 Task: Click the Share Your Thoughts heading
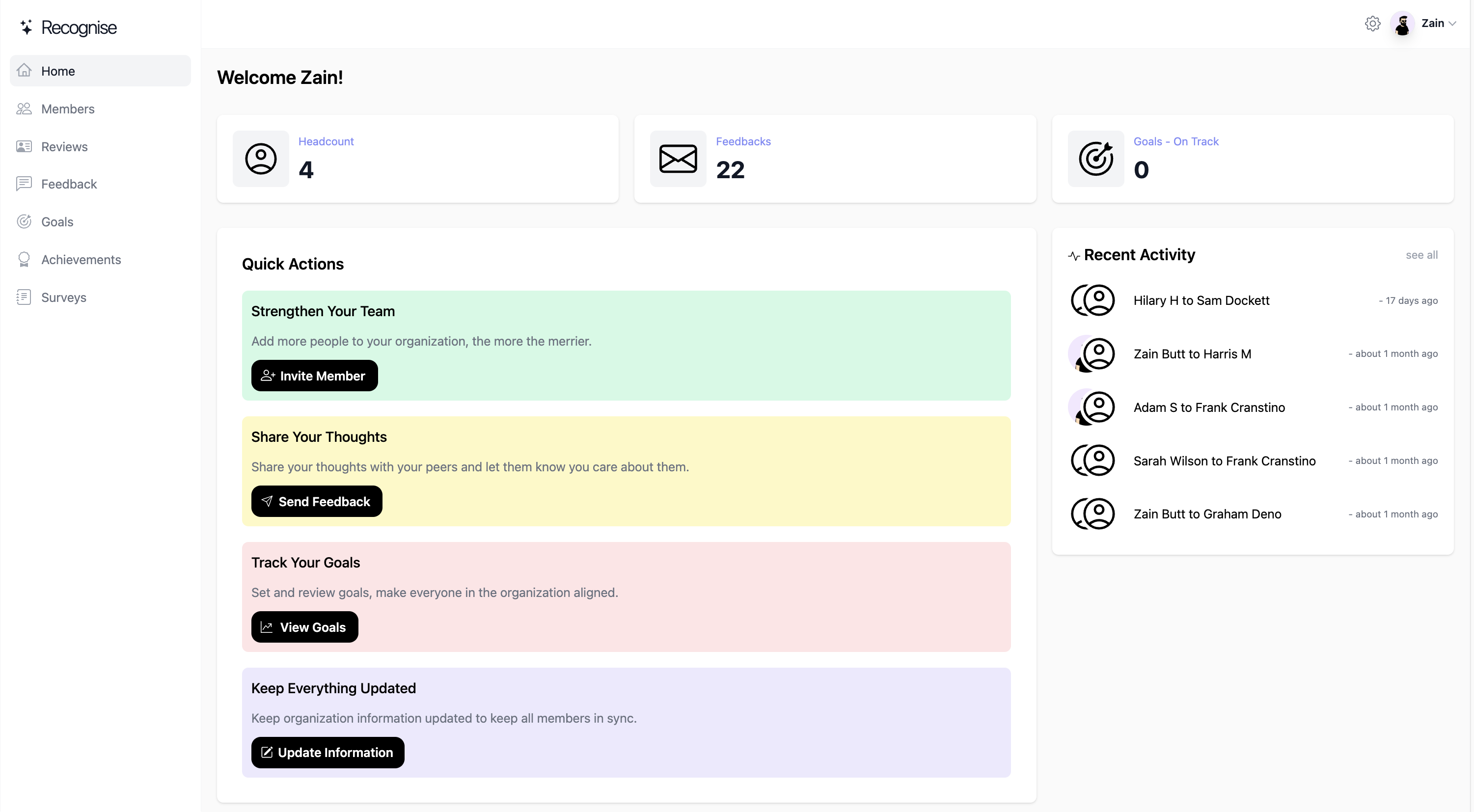pos(319,437)
